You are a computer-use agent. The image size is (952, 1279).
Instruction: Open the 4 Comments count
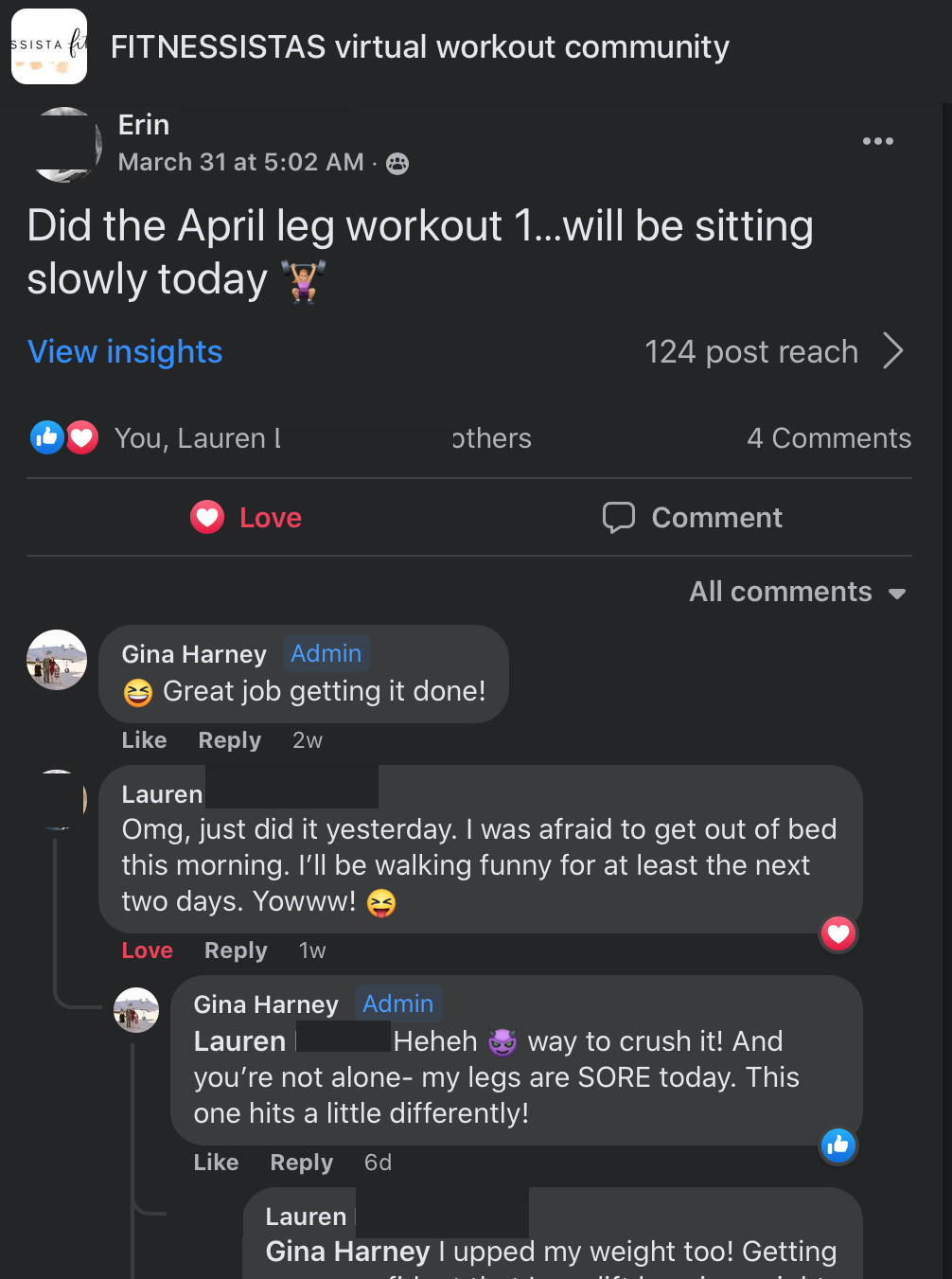click(828, 438)
